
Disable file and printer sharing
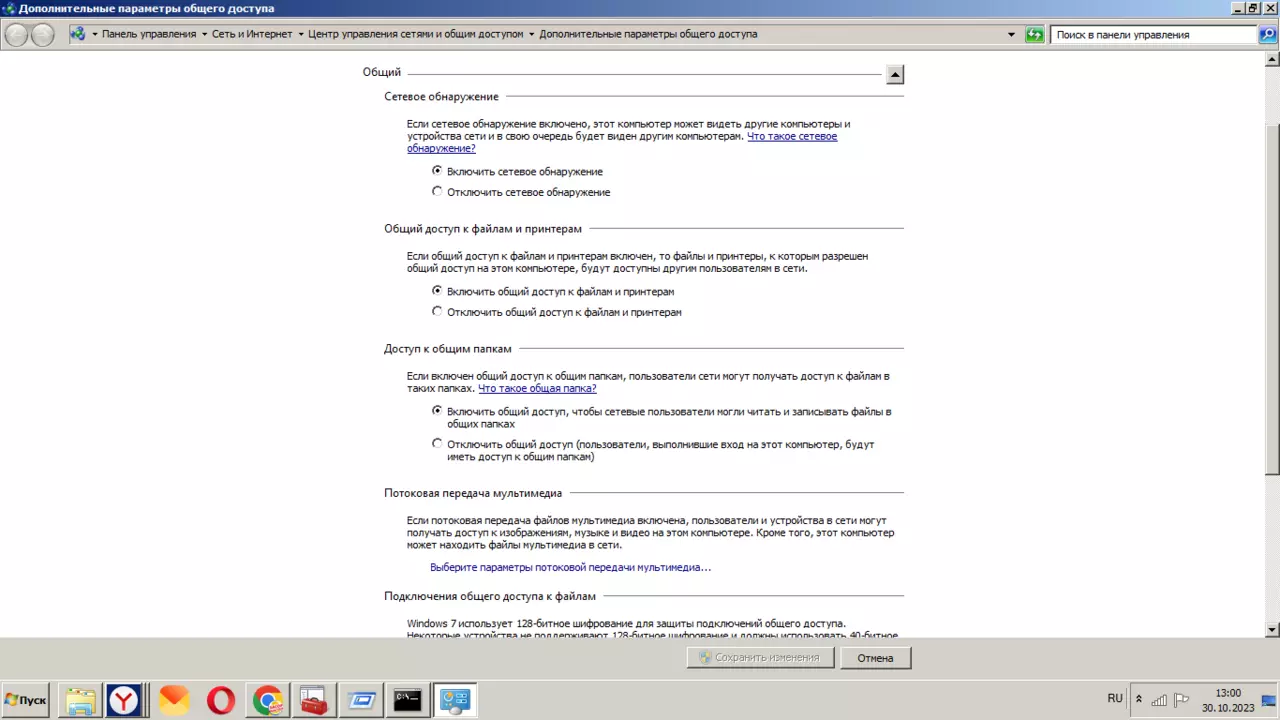(437, 311)
